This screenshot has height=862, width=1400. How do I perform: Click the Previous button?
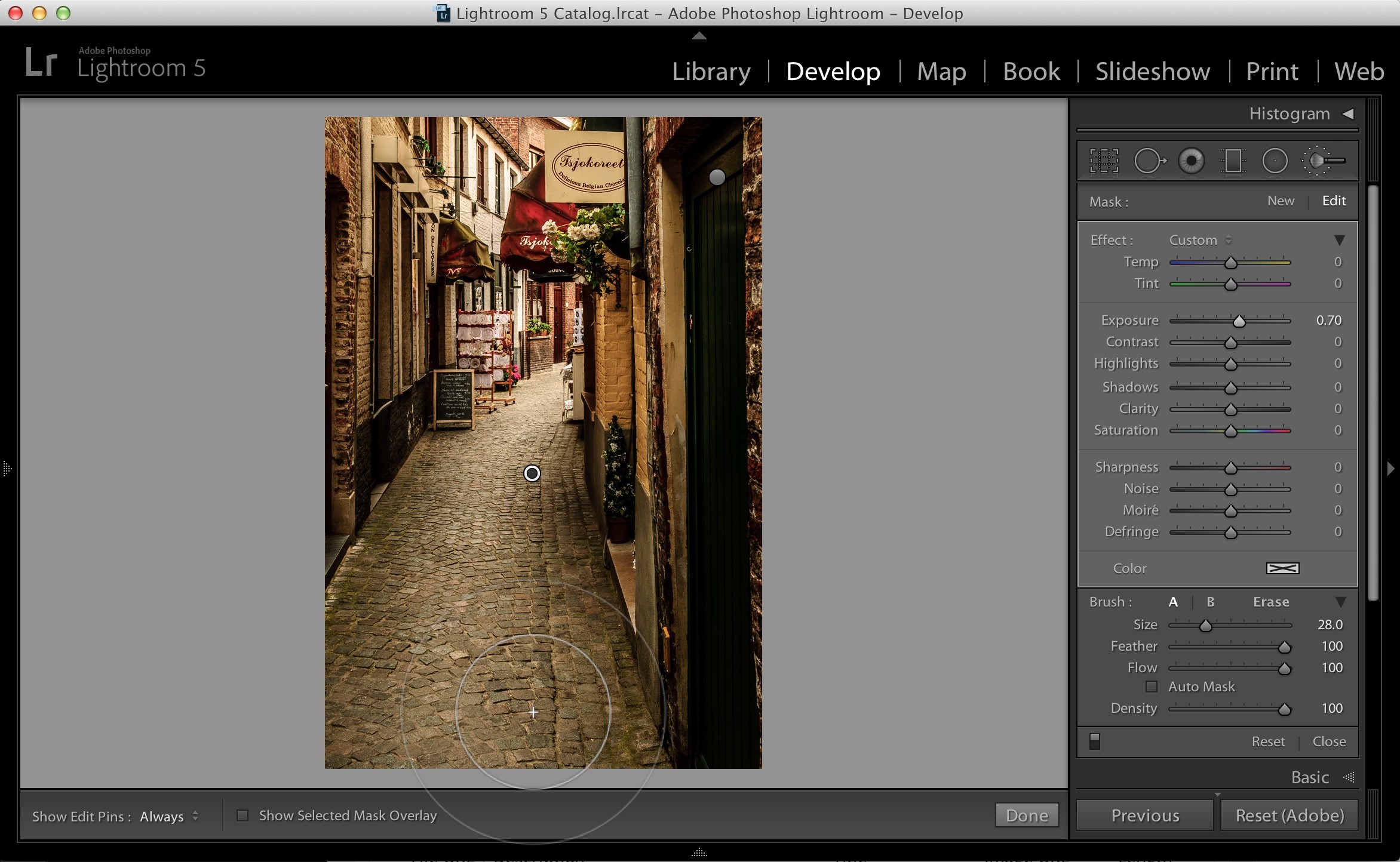point(1145,815)
